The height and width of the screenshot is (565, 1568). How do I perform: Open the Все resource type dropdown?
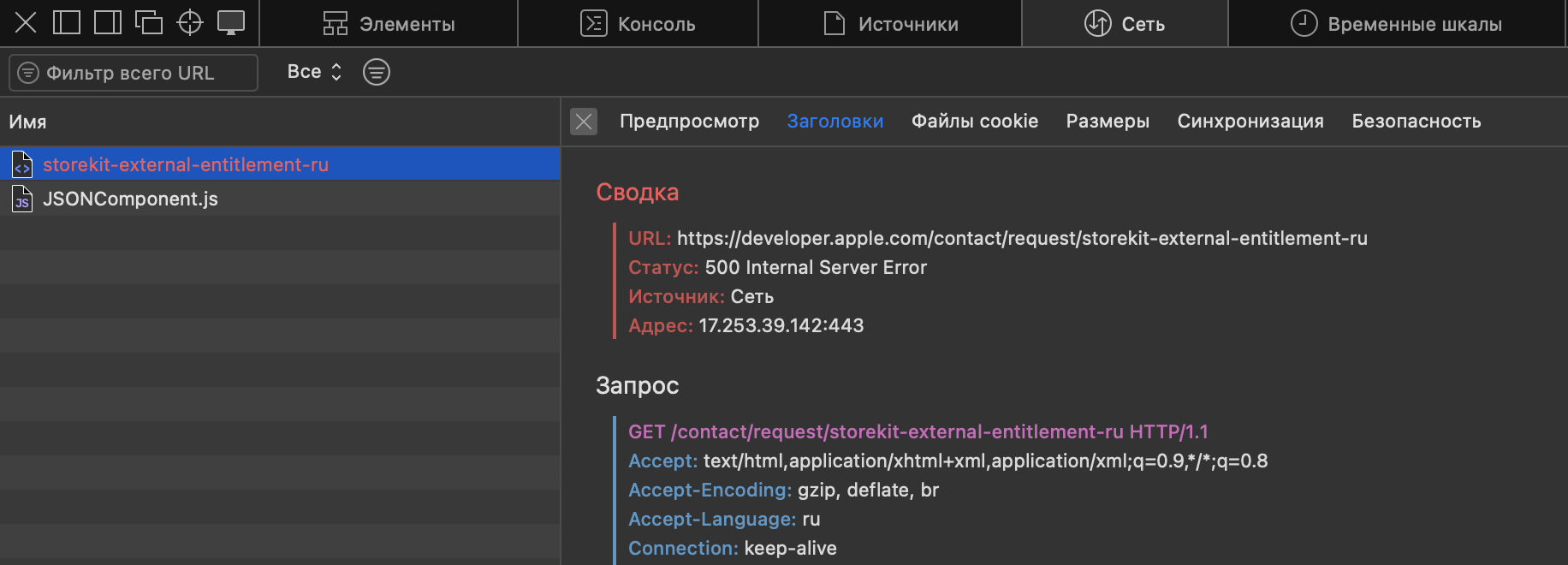[314, 72]
